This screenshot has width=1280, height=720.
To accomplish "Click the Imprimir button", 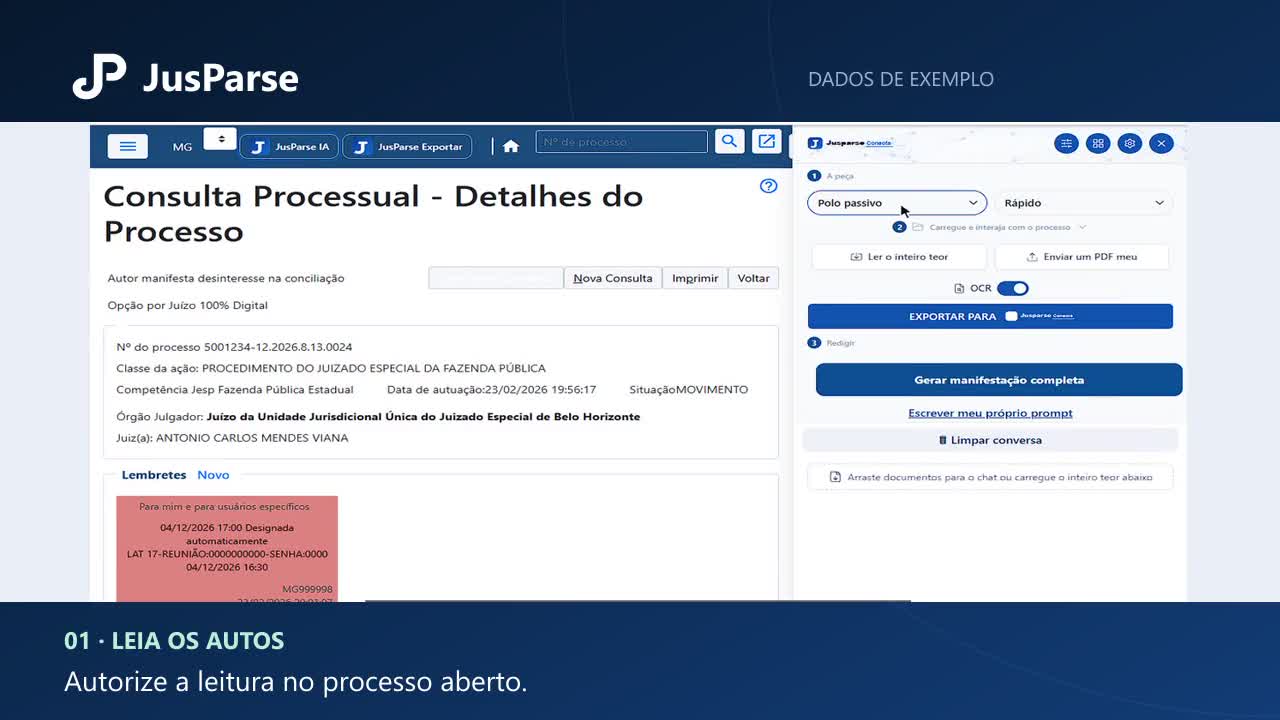I will 695,278.
